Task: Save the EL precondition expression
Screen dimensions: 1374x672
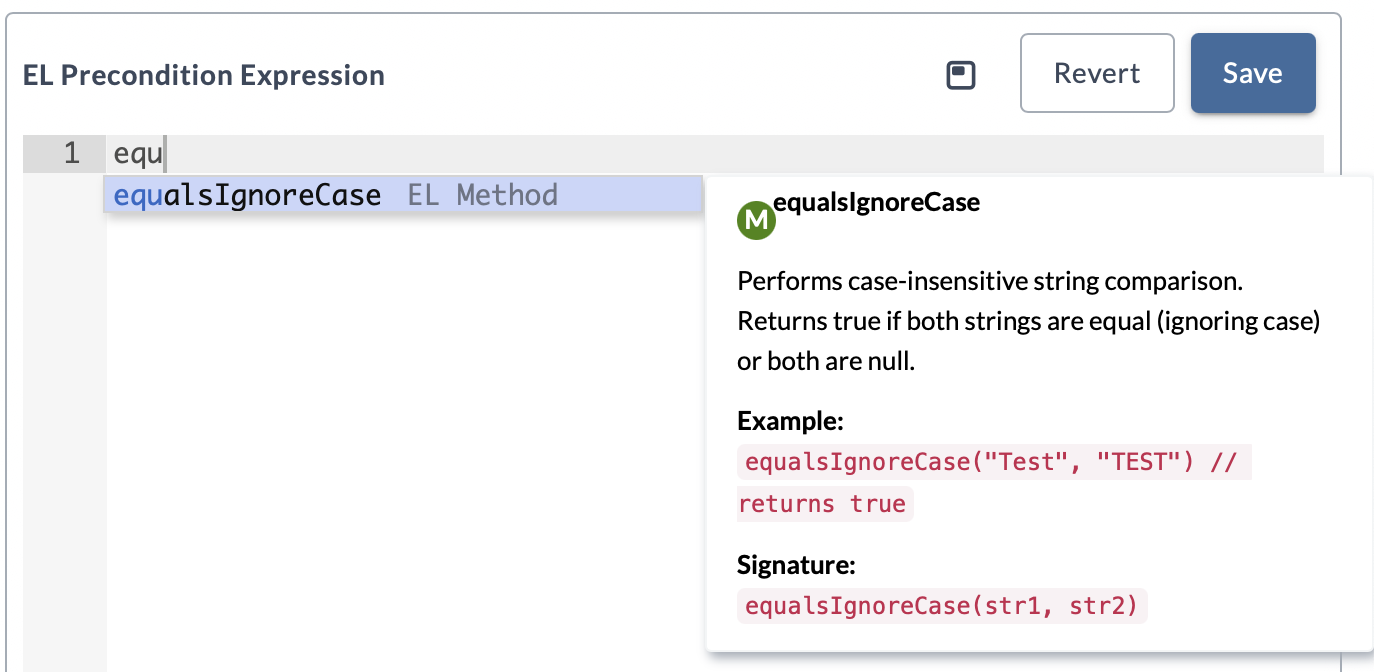Action: tap(1252, 73)
